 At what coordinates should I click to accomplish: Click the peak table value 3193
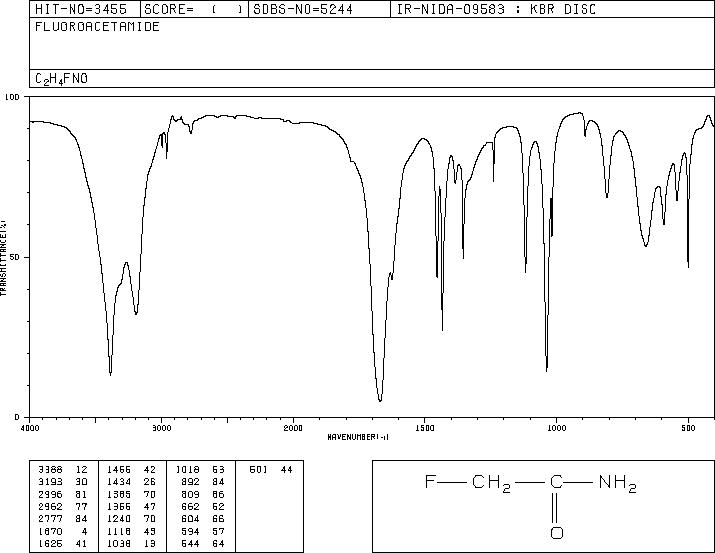(x=50, y=482)
